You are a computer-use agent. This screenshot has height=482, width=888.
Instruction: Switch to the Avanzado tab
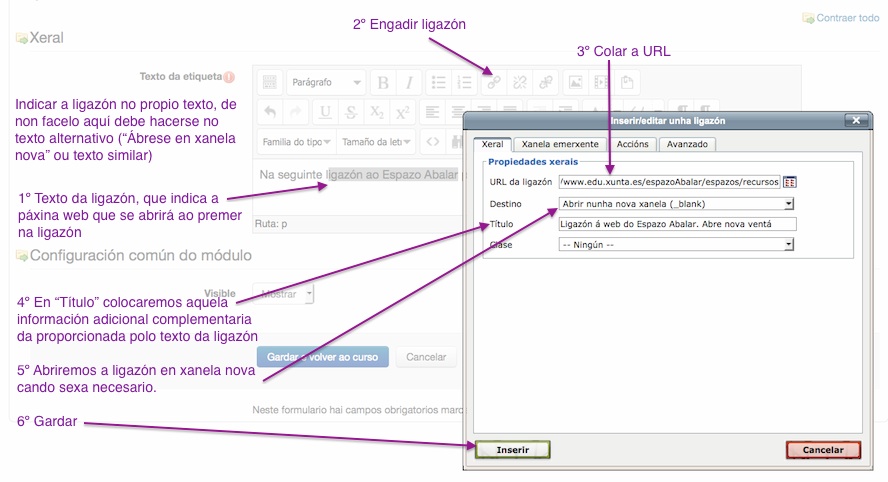point(687,144)
